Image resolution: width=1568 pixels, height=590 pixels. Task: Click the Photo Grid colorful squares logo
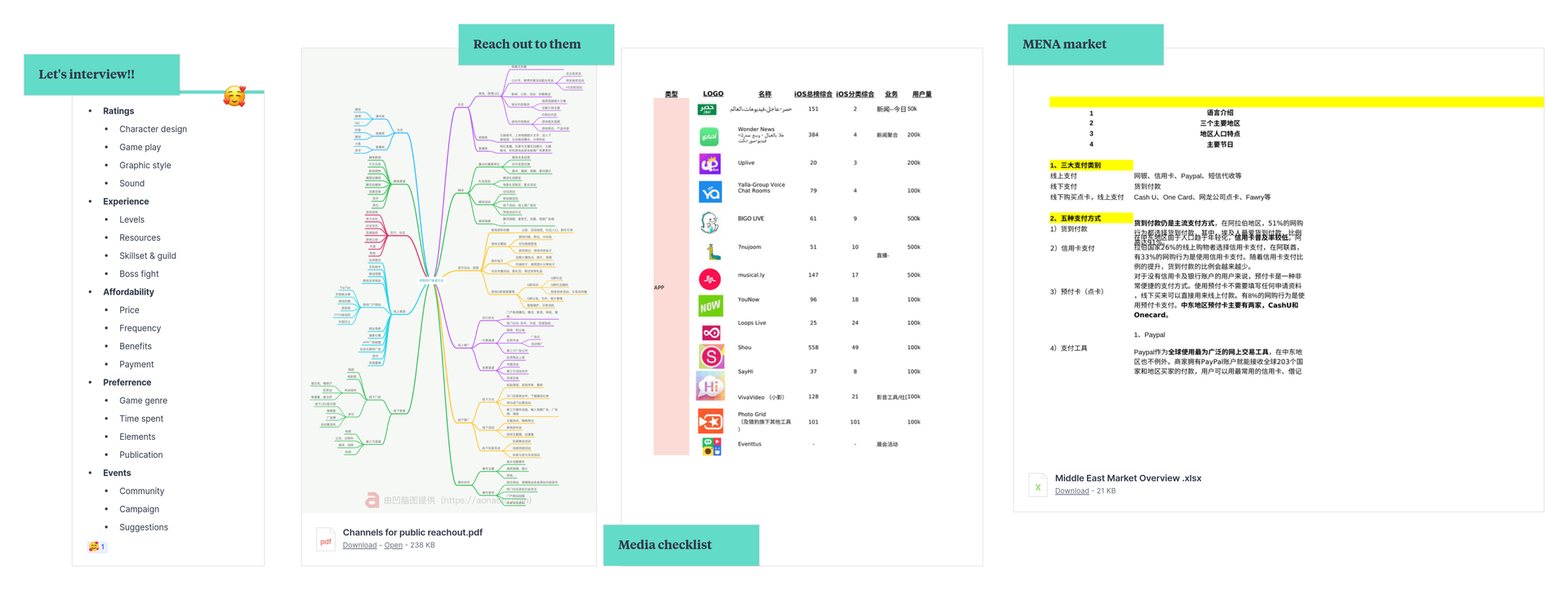[712, 446]
